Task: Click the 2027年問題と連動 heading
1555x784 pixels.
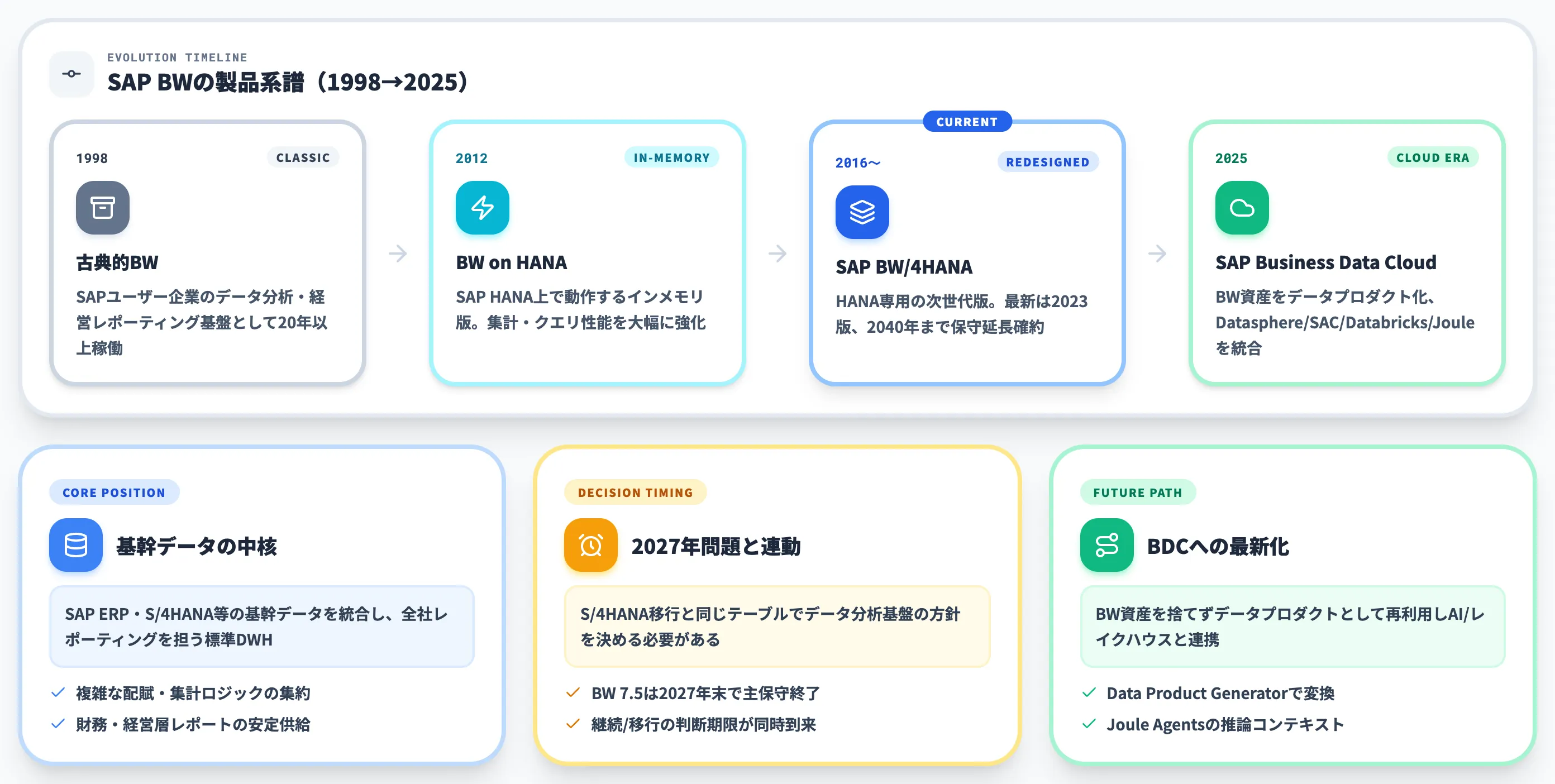Action: click(x=716, y=546)
